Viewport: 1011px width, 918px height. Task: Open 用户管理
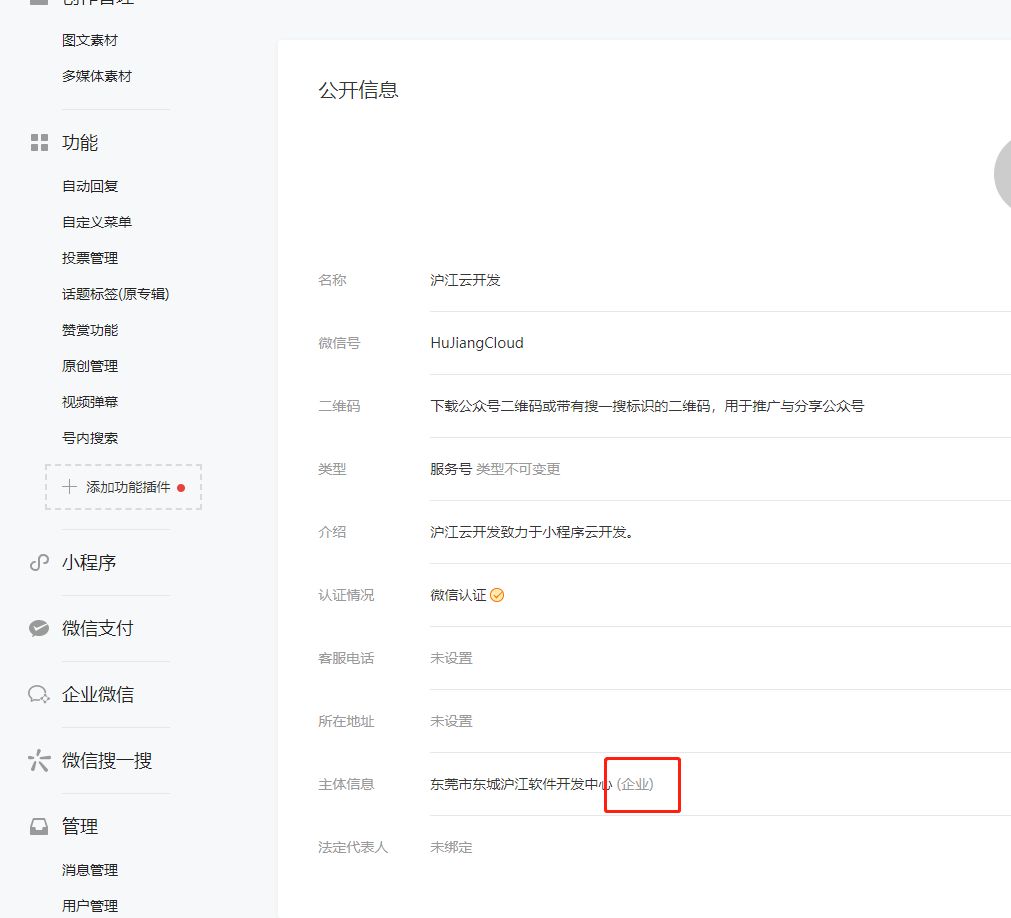click(90, 906)
